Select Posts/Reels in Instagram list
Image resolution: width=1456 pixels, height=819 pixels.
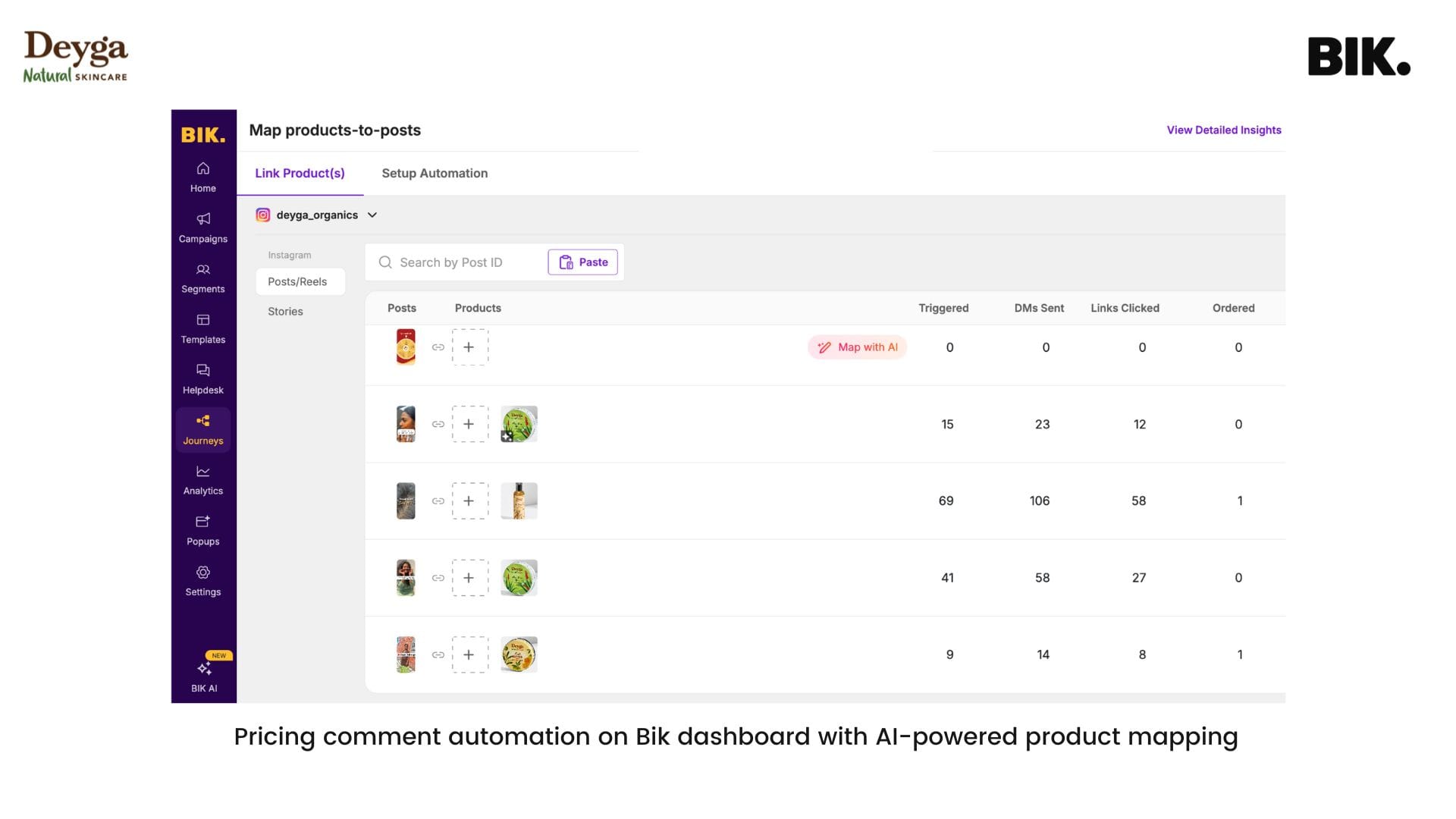click(x=300, y=282)
